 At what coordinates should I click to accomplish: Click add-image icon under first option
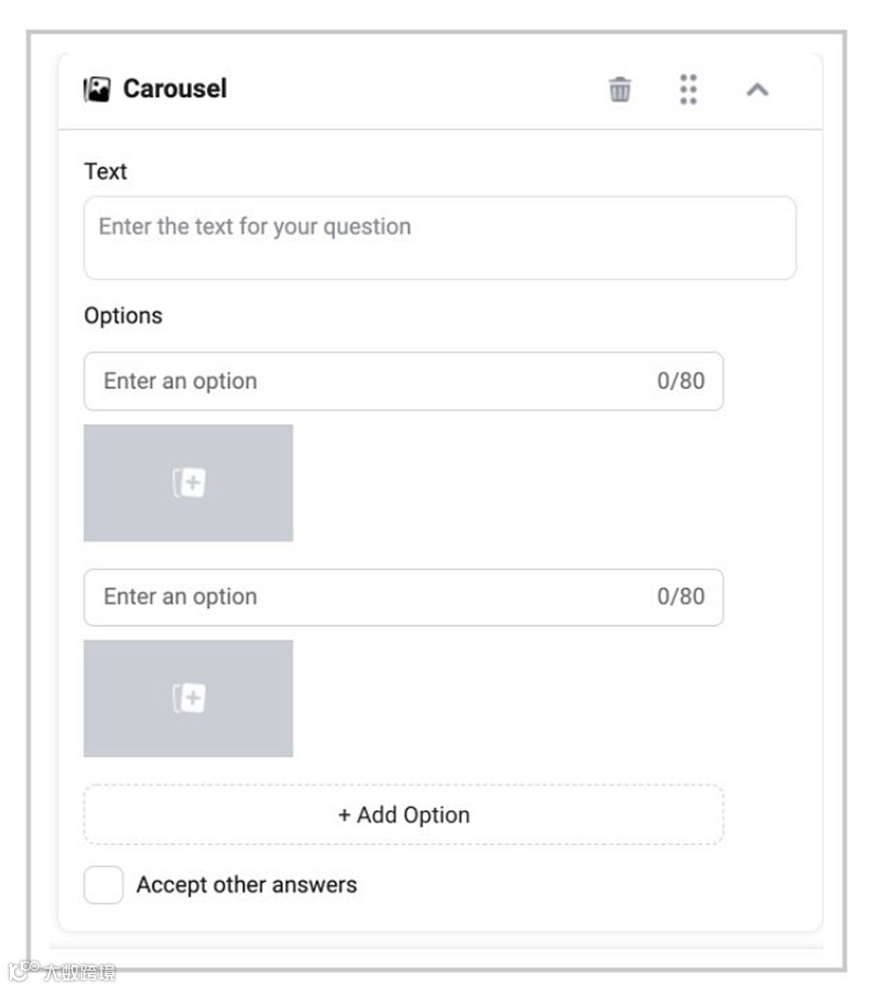pyautogui.click(x=188, y=483)
